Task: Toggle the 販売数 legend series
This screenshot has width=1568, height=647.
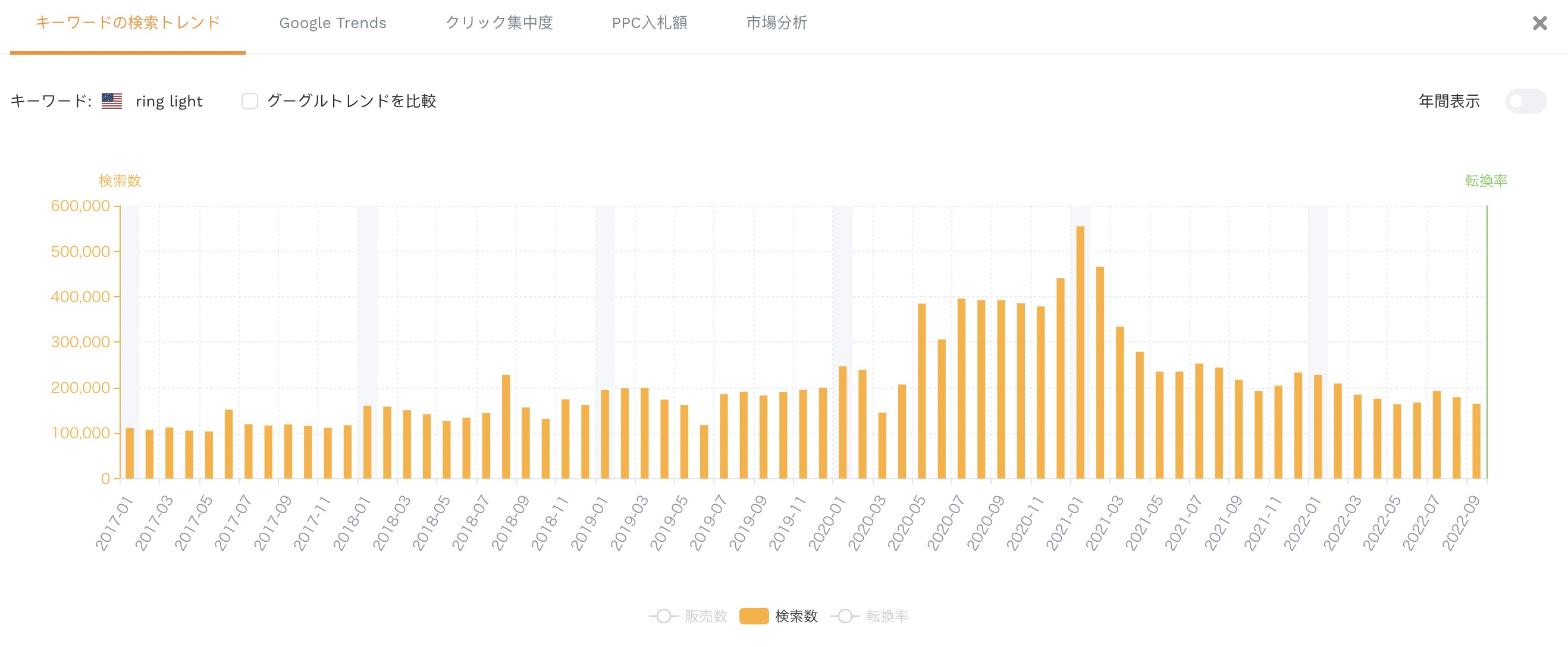Action: (688, 616)
